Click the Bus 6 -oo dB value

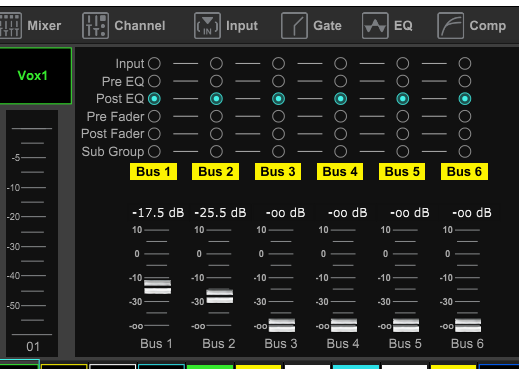[472, 213]
